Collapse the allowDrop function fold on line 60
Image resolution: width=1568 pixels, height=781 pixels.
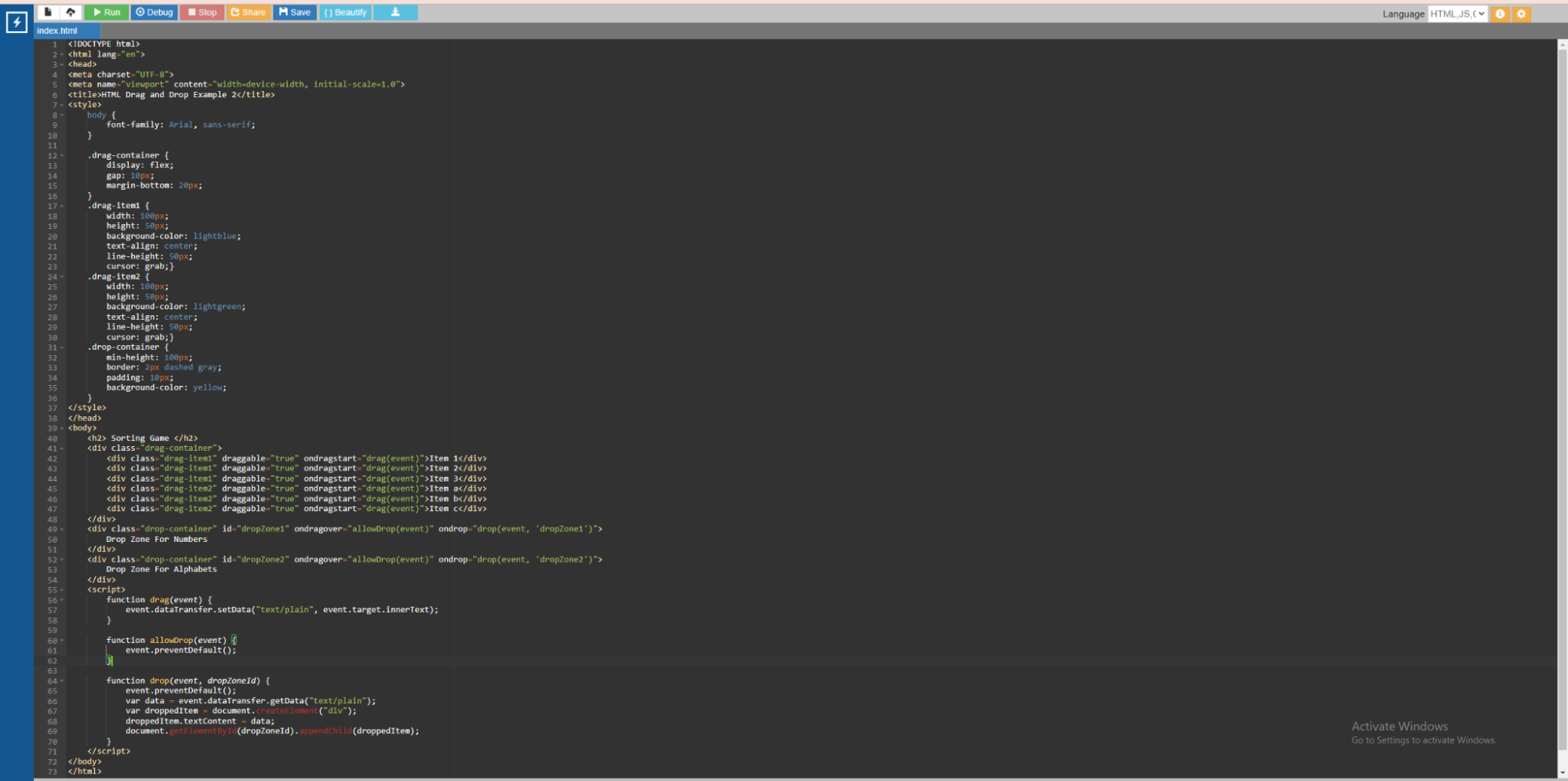coord(62,641)
